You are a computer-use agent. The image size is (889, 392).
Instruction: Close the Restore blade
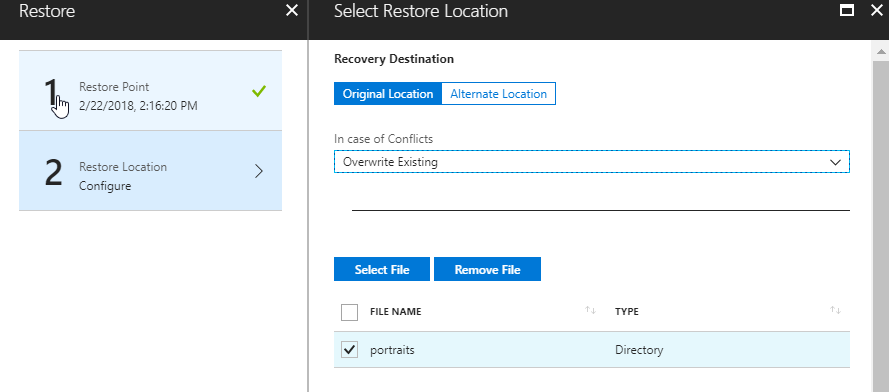292,10
